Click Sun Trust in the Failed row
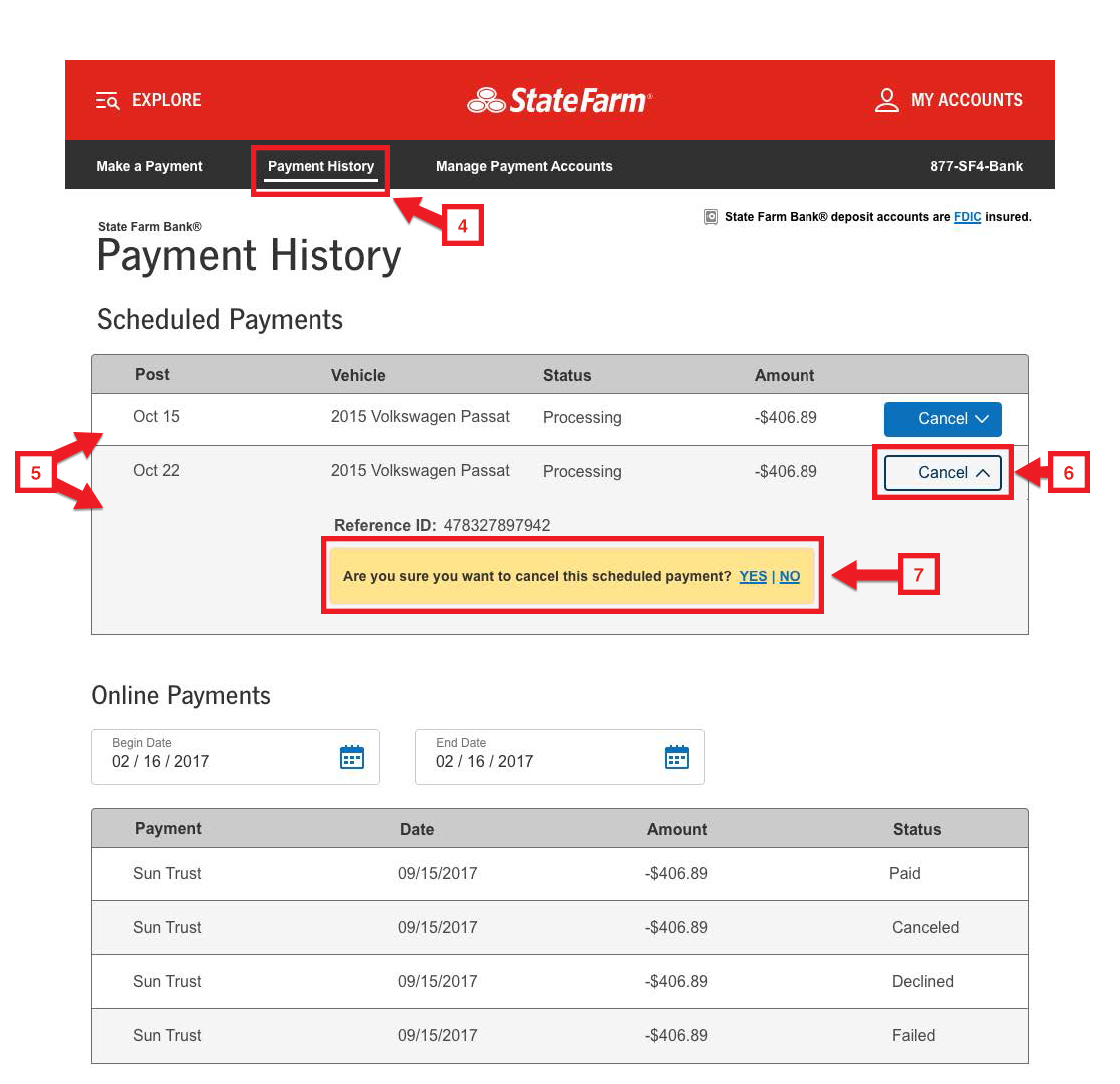 [167, 1035]
